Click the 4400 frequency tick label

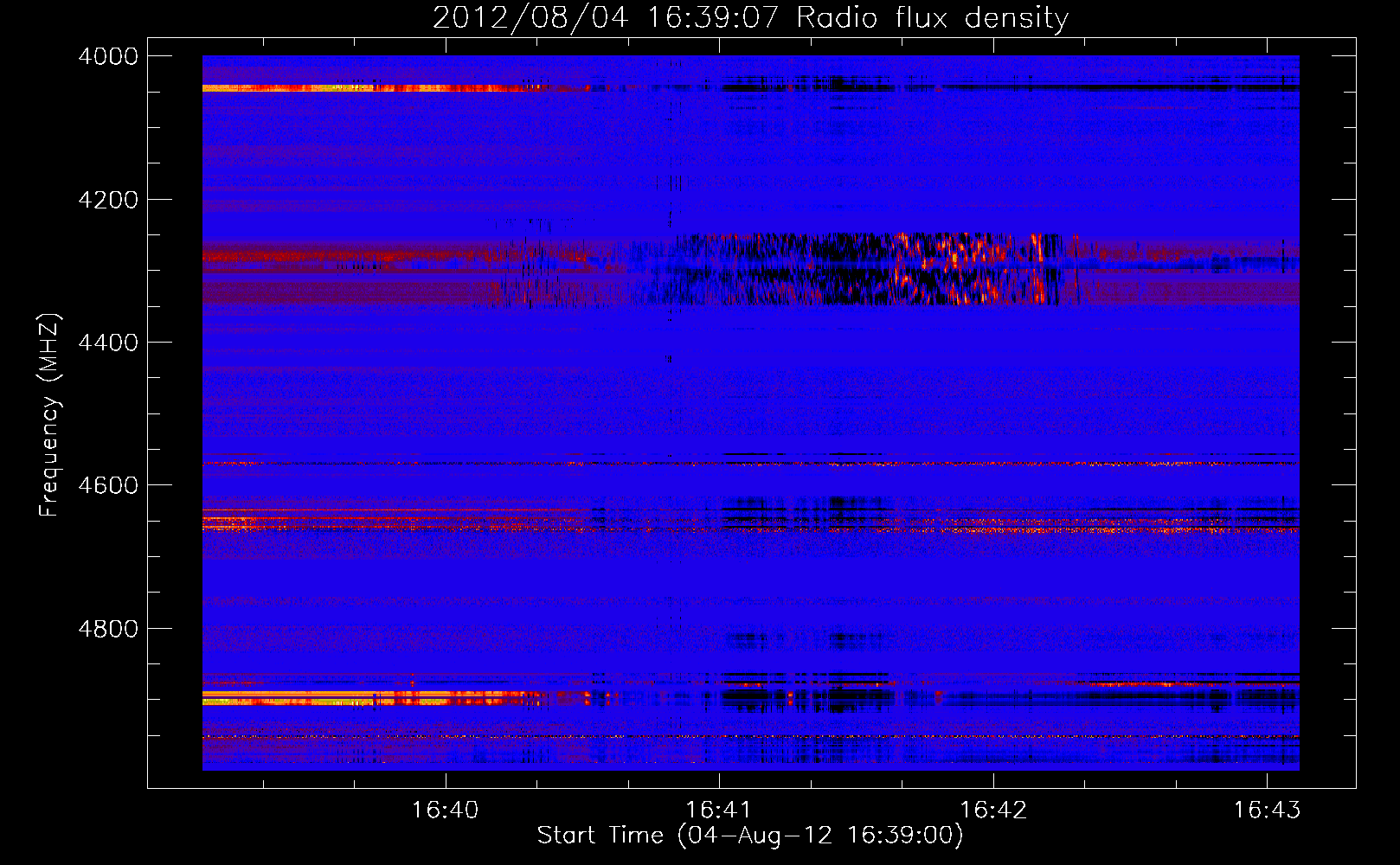coord(108,343)
